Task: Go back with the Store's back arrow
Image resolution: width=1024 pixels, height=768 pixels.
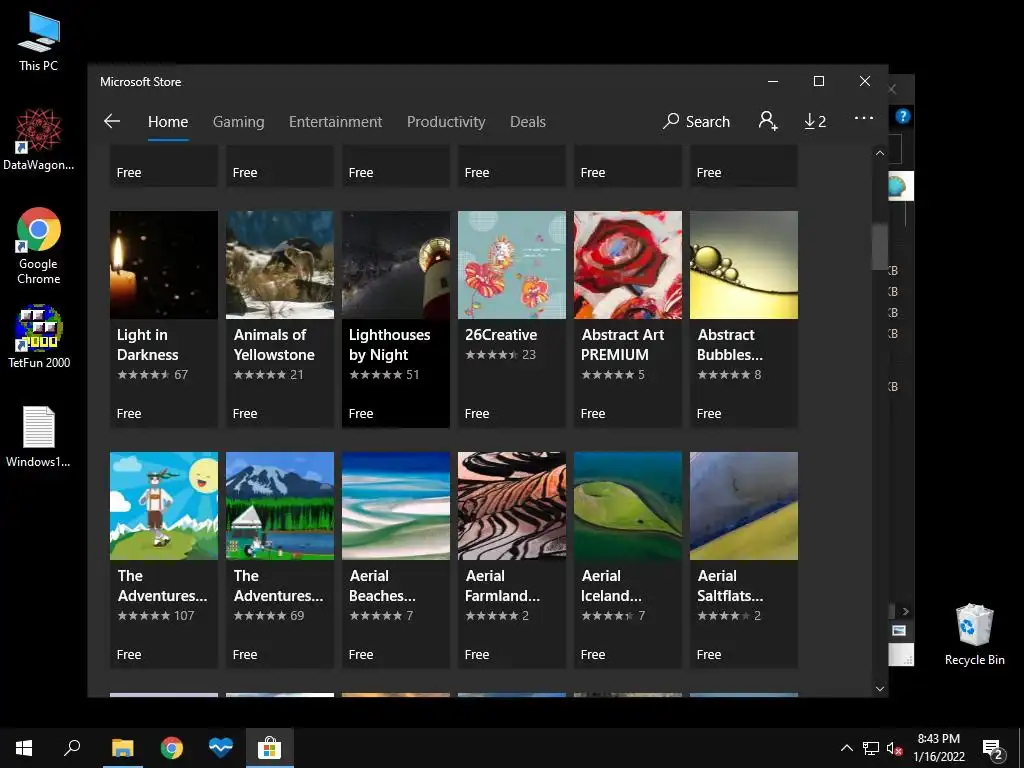Action: click(112, 121)
